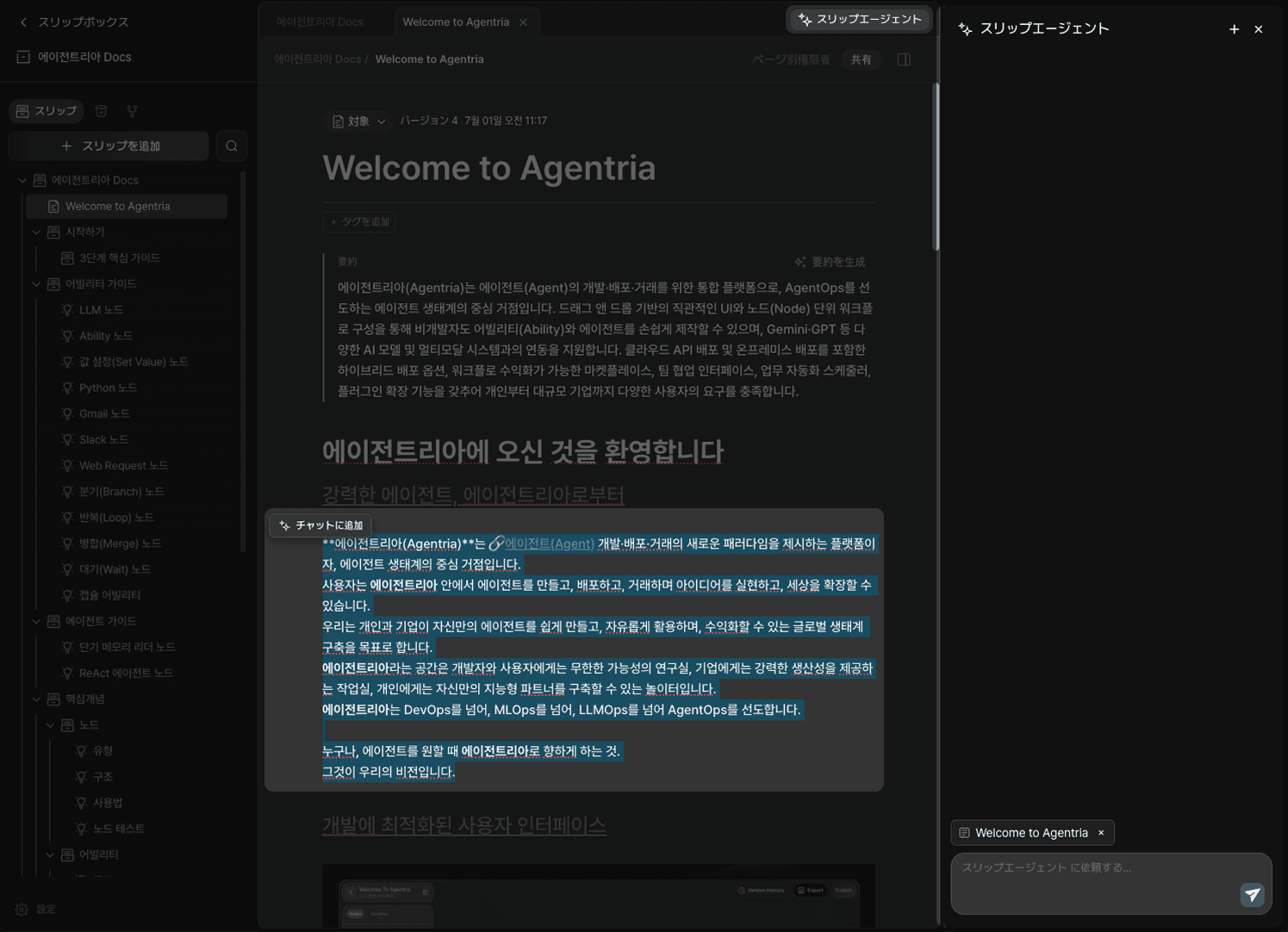Click the 개발에 최적화된 사용자 인터페이스 heading
Image resolution: width=1288 pixels, height=932 pixels.
click(464, 825)
